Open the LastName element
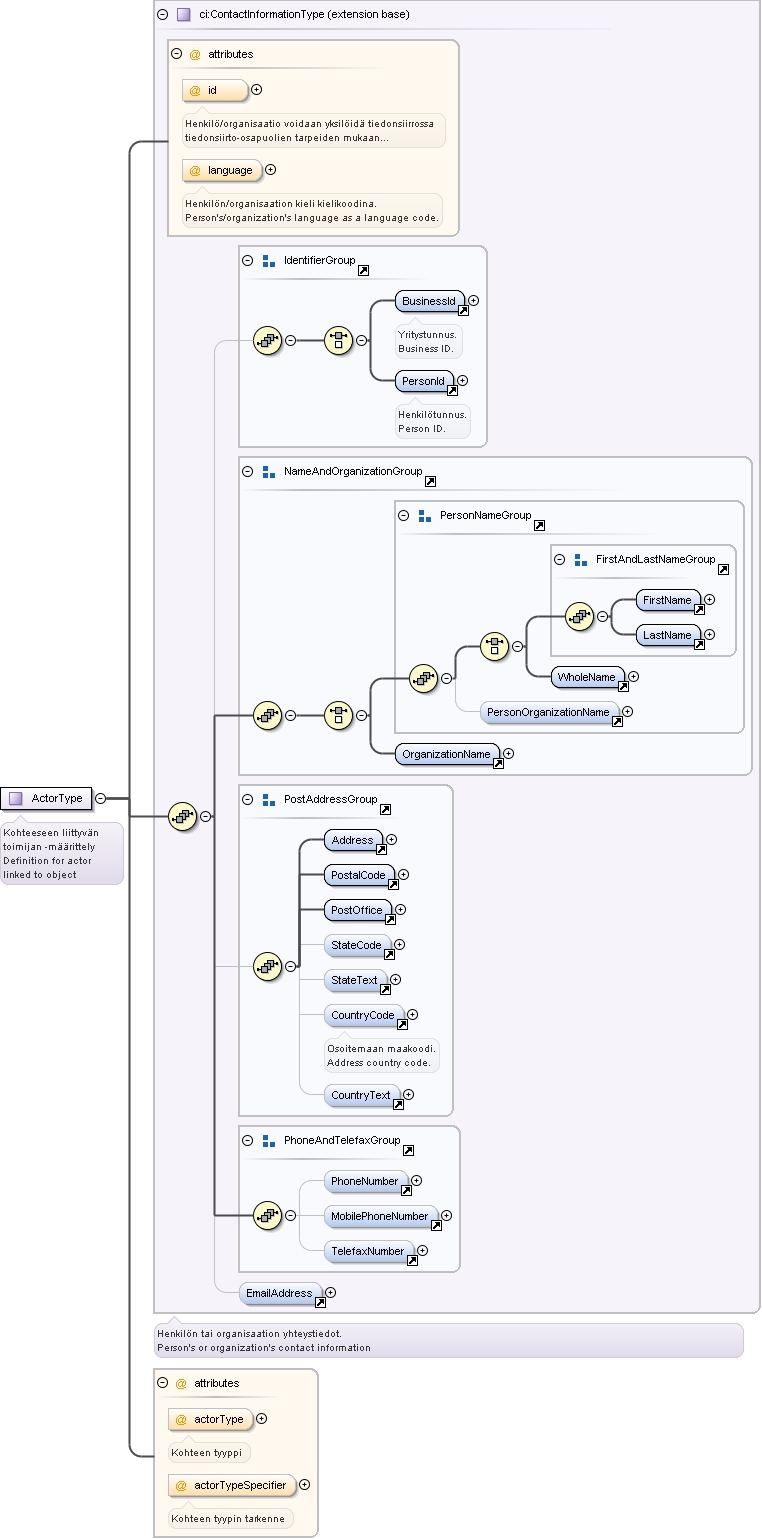The width and height of the screenshot is (762, 1539). tap(668, 635)
